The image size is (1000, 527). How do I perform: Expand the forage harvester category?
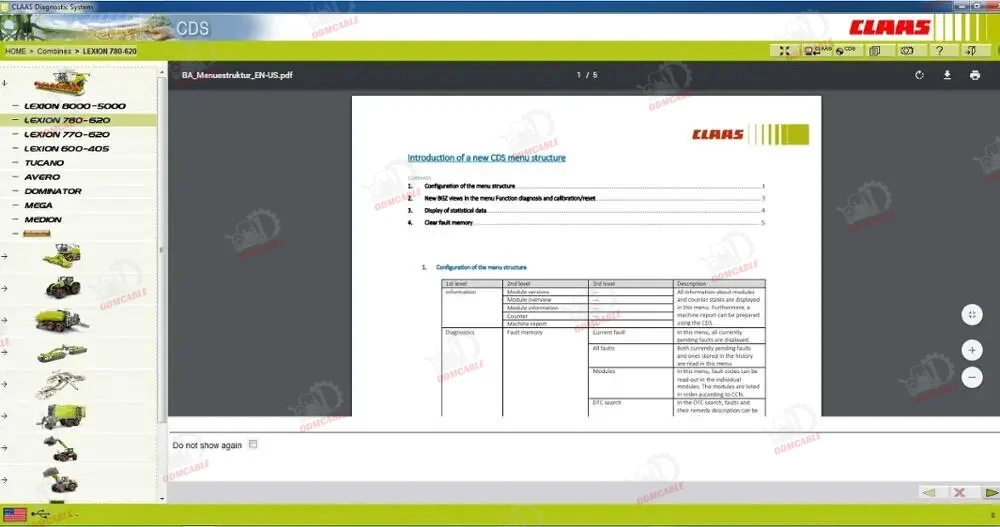5,256
